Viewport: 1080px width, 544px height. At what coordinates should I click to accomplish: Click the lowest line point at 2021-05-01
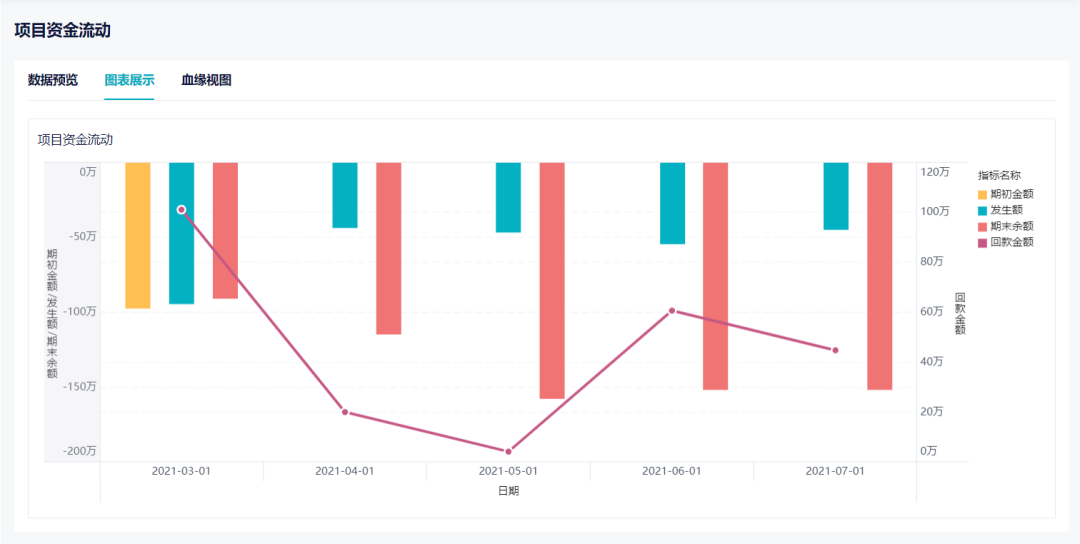click(x=508, y=451)
